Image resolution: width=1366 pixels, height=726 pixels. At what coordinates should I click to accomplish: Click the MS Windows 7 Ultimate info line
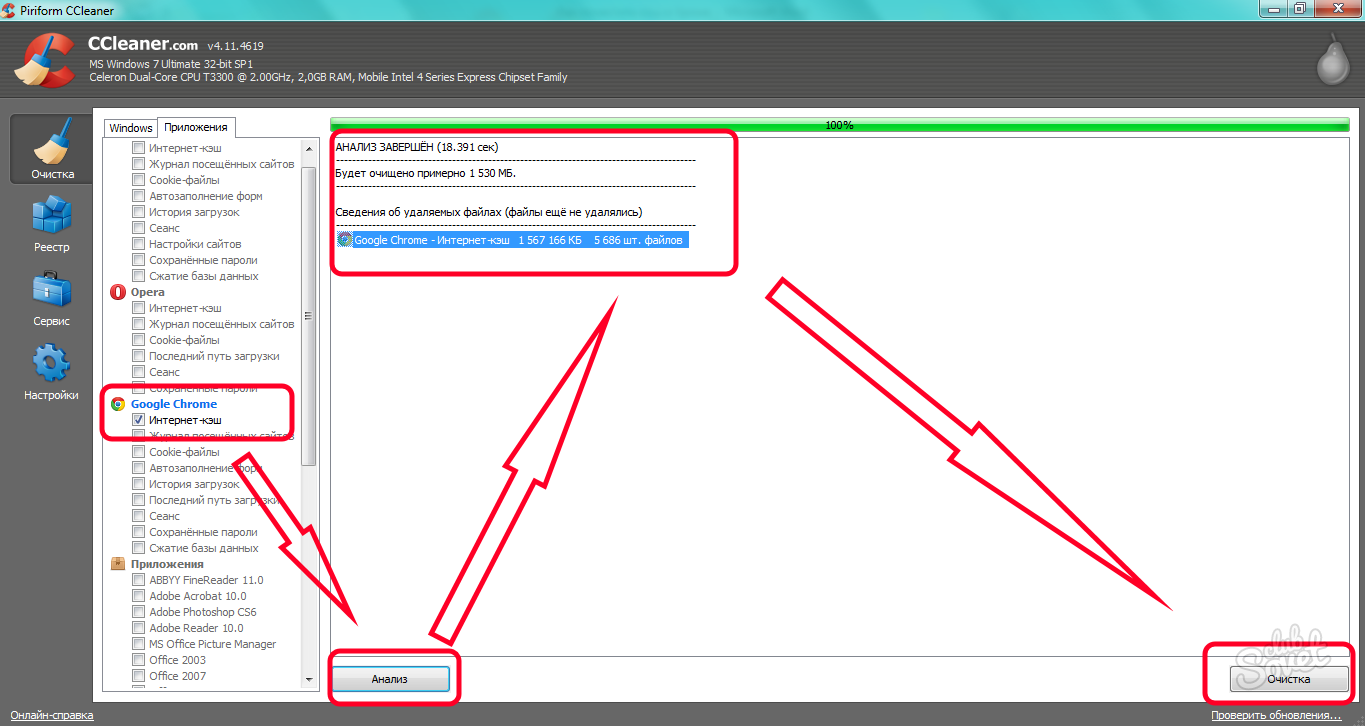[x=171, y=64]
